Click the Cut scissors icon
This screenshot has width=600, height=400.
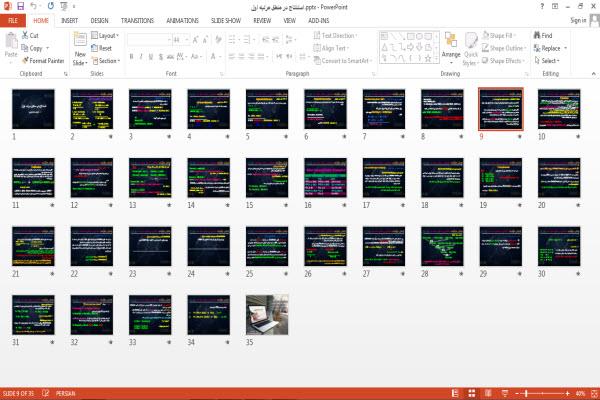point(25,35)
